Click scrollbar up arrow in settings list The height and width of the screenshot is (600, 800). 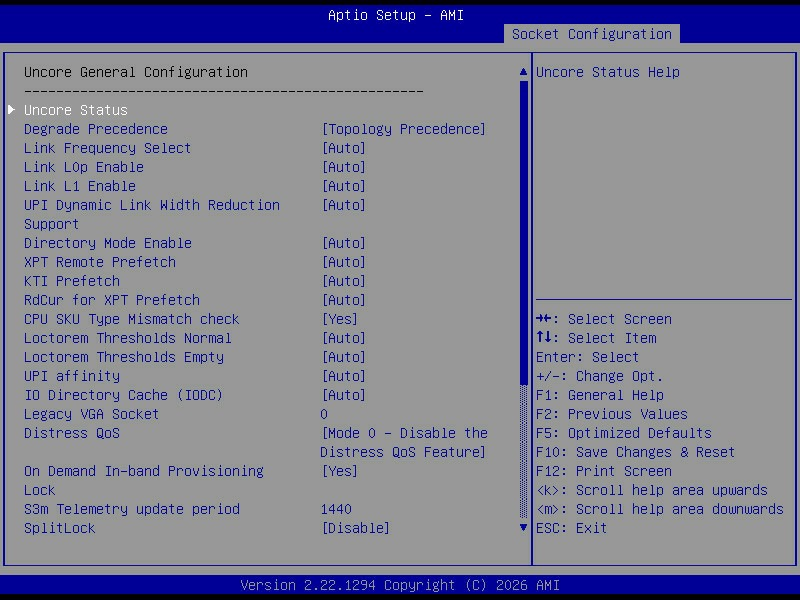pos(523,72)
